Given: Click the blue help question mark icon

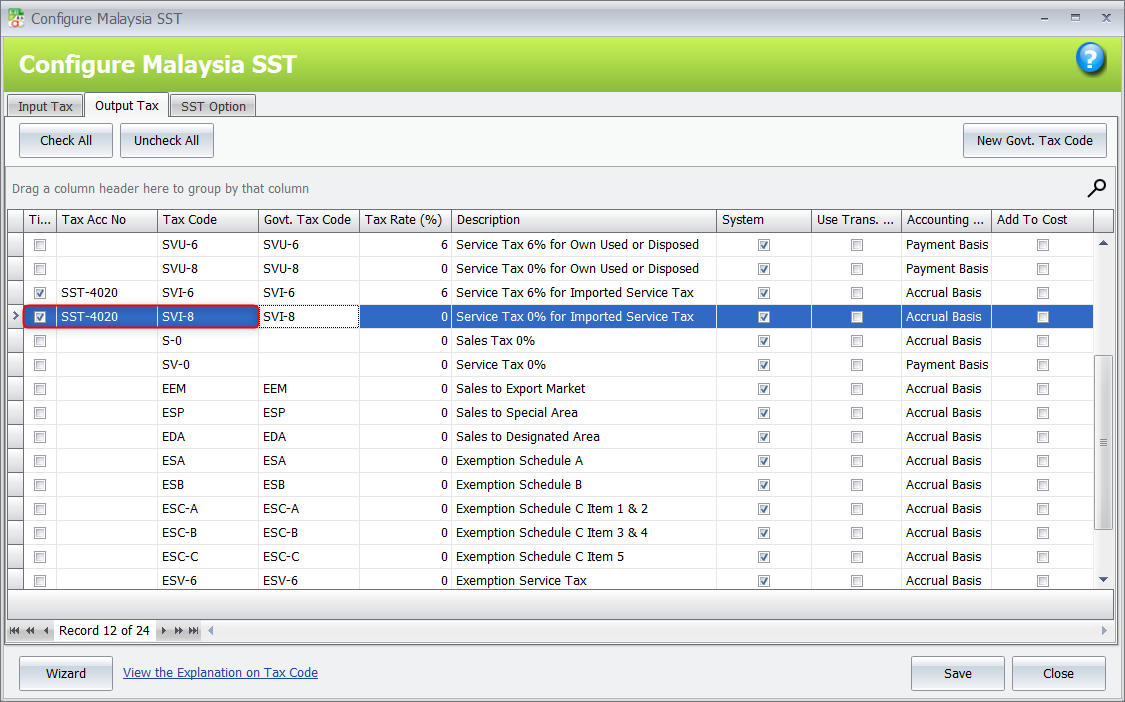Looking at the screenshot, I should tap(1090, 59).
